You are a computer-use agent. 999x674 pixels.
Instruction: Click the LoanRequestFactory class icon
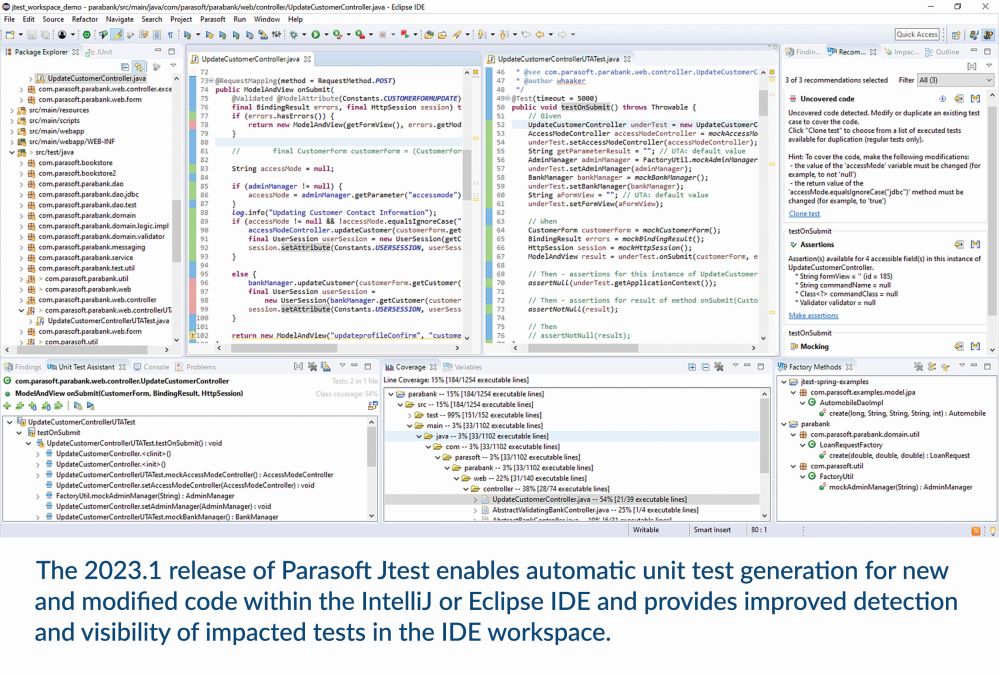811,444
